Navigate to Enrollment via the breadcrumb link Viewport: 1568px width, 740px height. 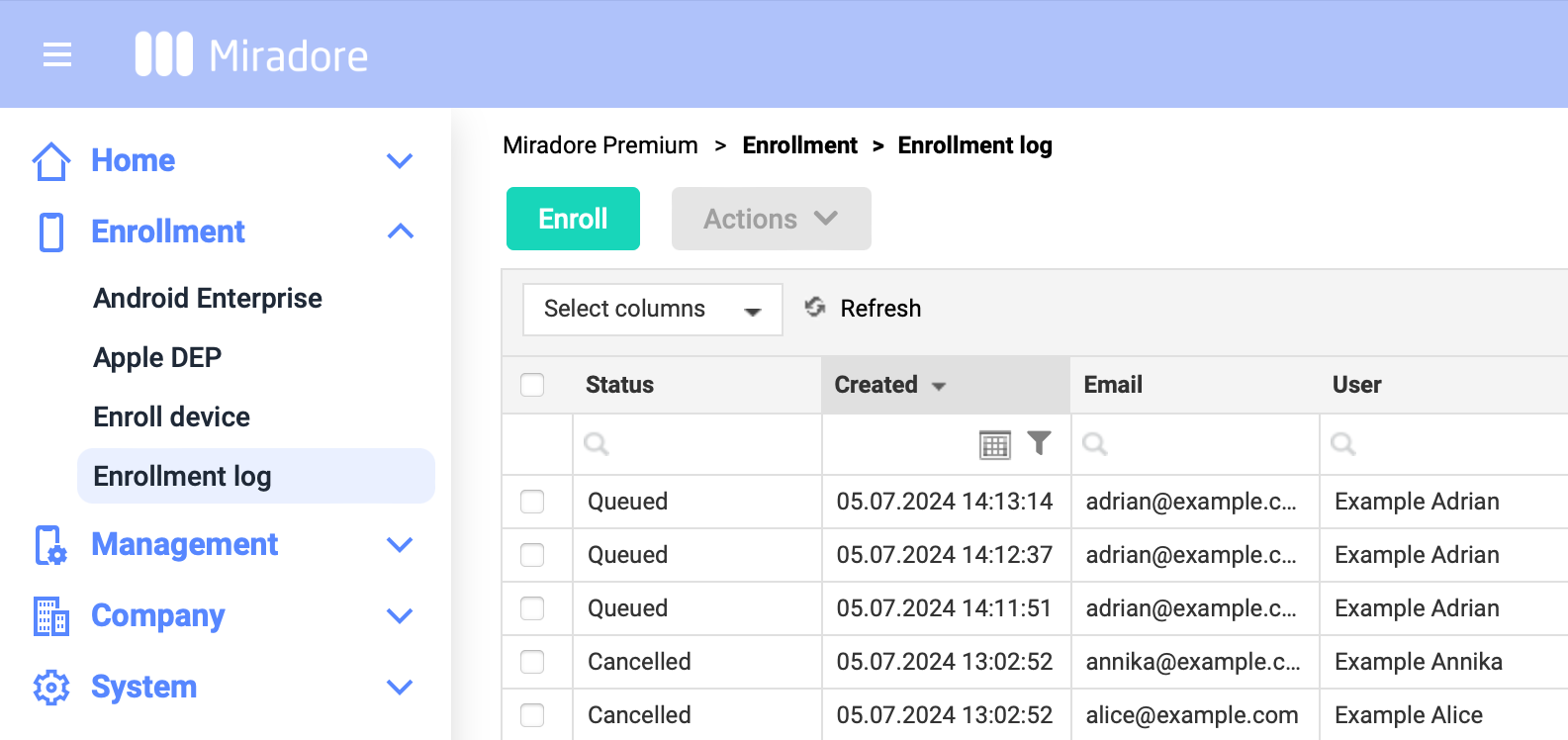(799, 144)
